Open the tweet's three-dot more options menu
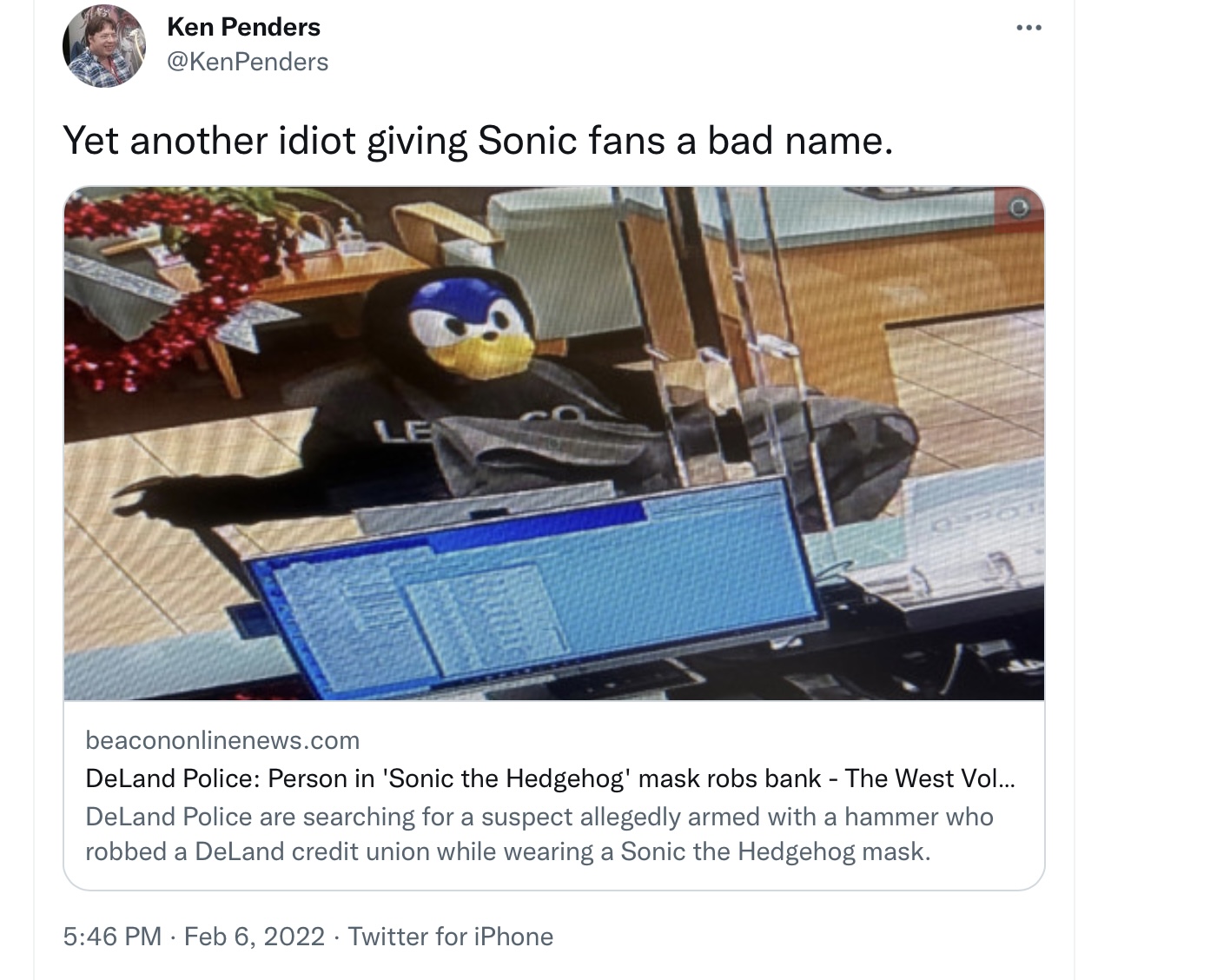Viewport: 1217px width, 980px height. click(1028, 28)
